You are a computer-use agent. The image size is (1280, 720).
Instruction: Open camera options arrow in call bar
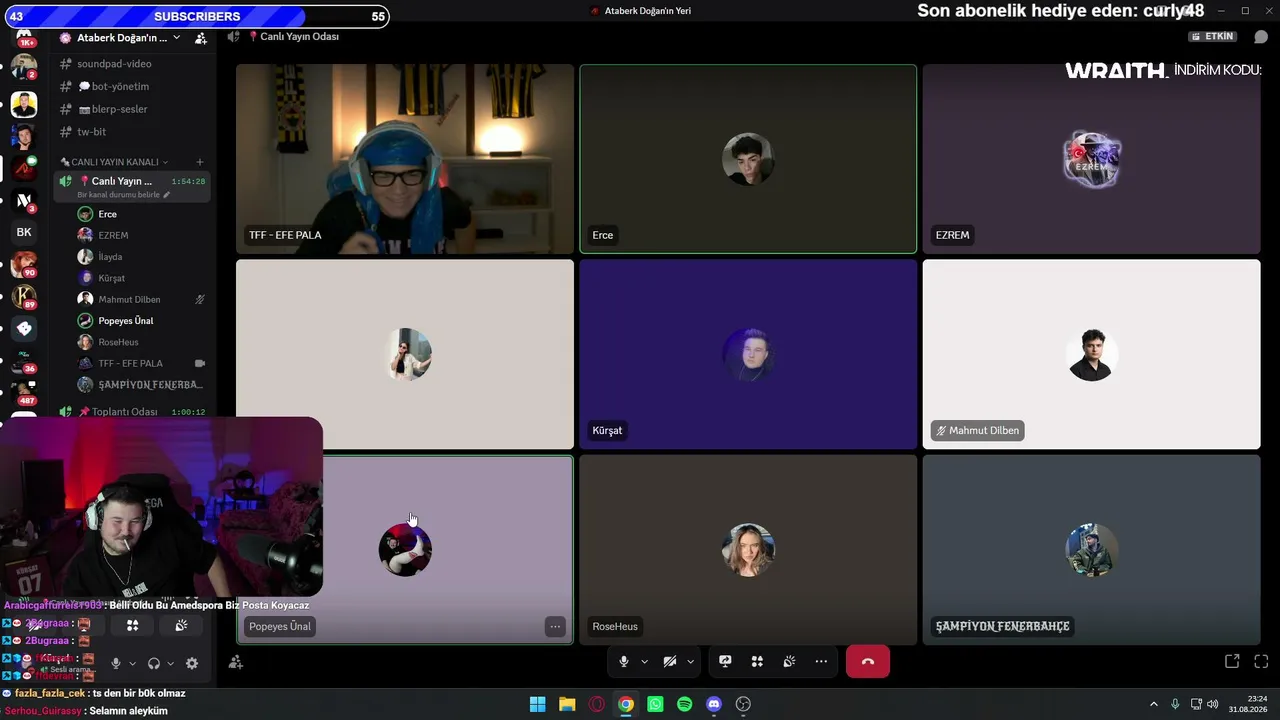pyautogui.click(x=690, y=662)
